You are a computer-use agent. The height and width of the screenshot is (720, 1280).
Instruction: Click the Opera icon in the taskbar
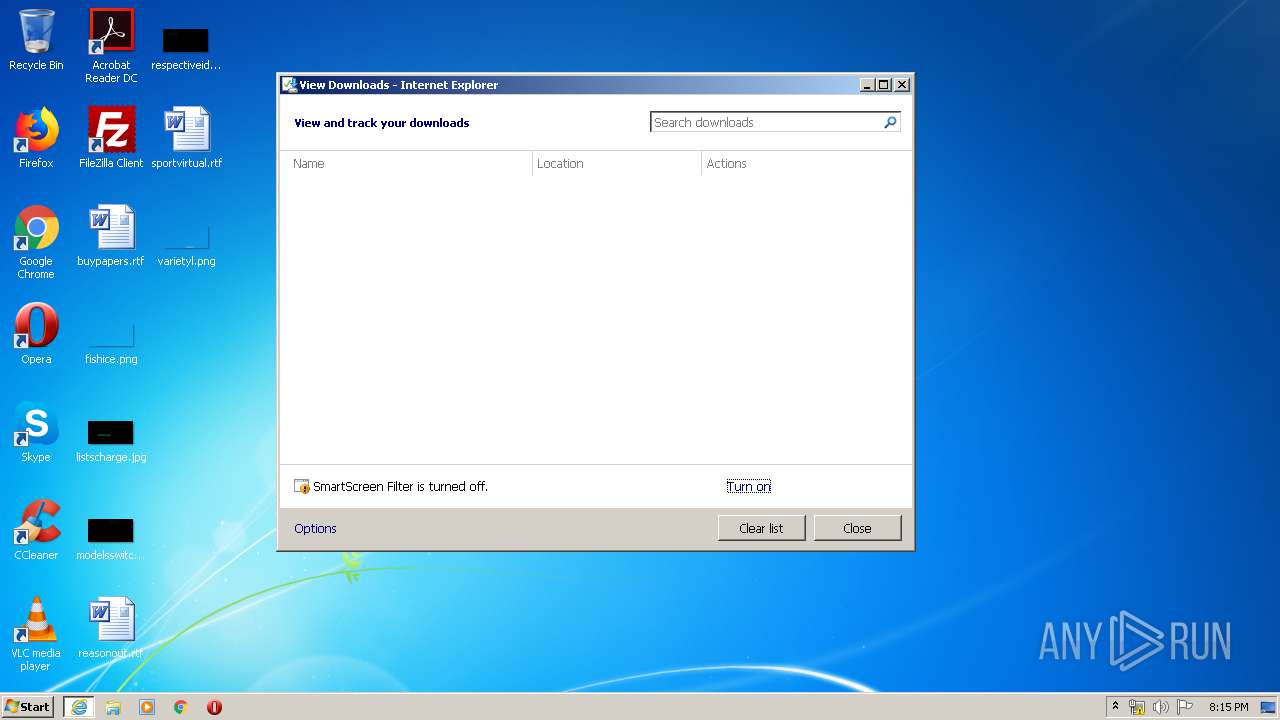tap(214, 707)
